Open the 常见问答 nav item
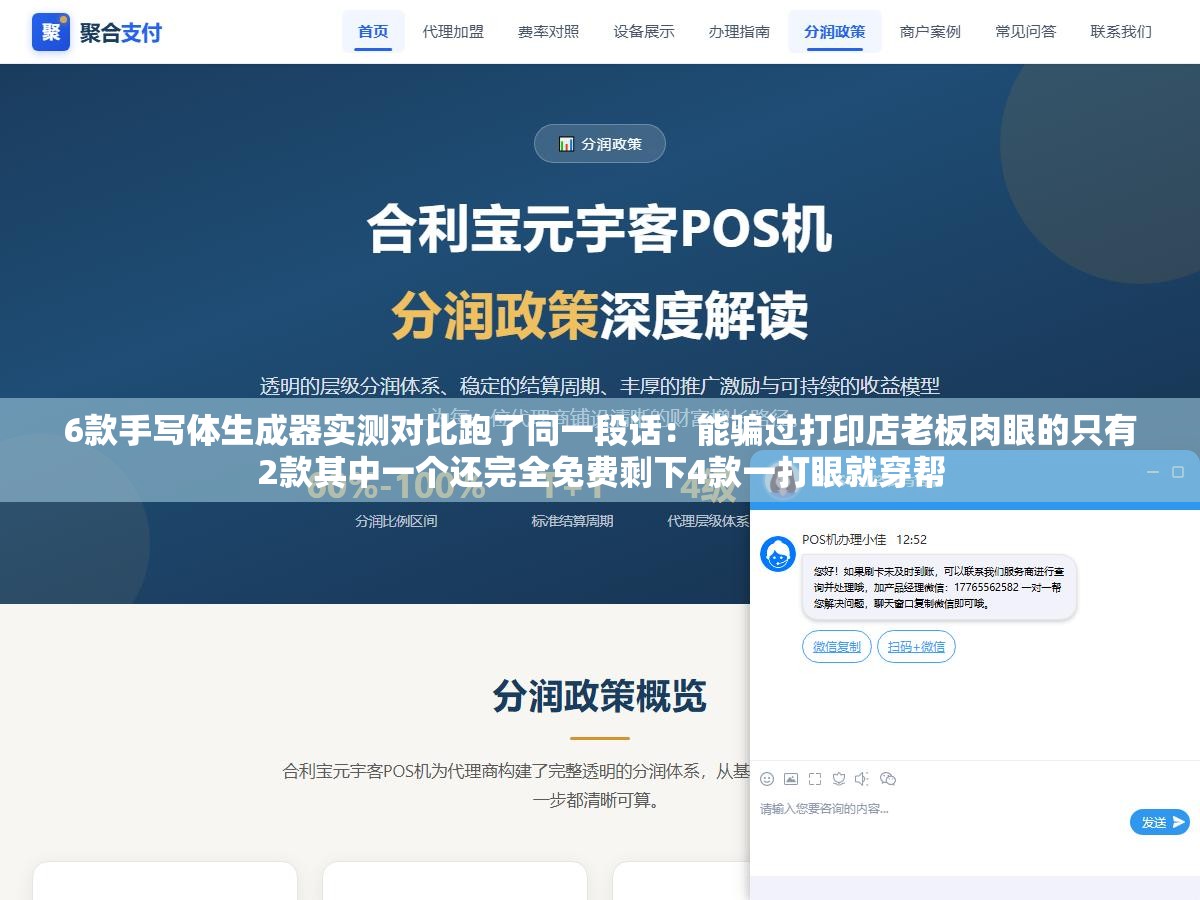The height and width of the screenshot is (900, 1200). coord(1026,31)
